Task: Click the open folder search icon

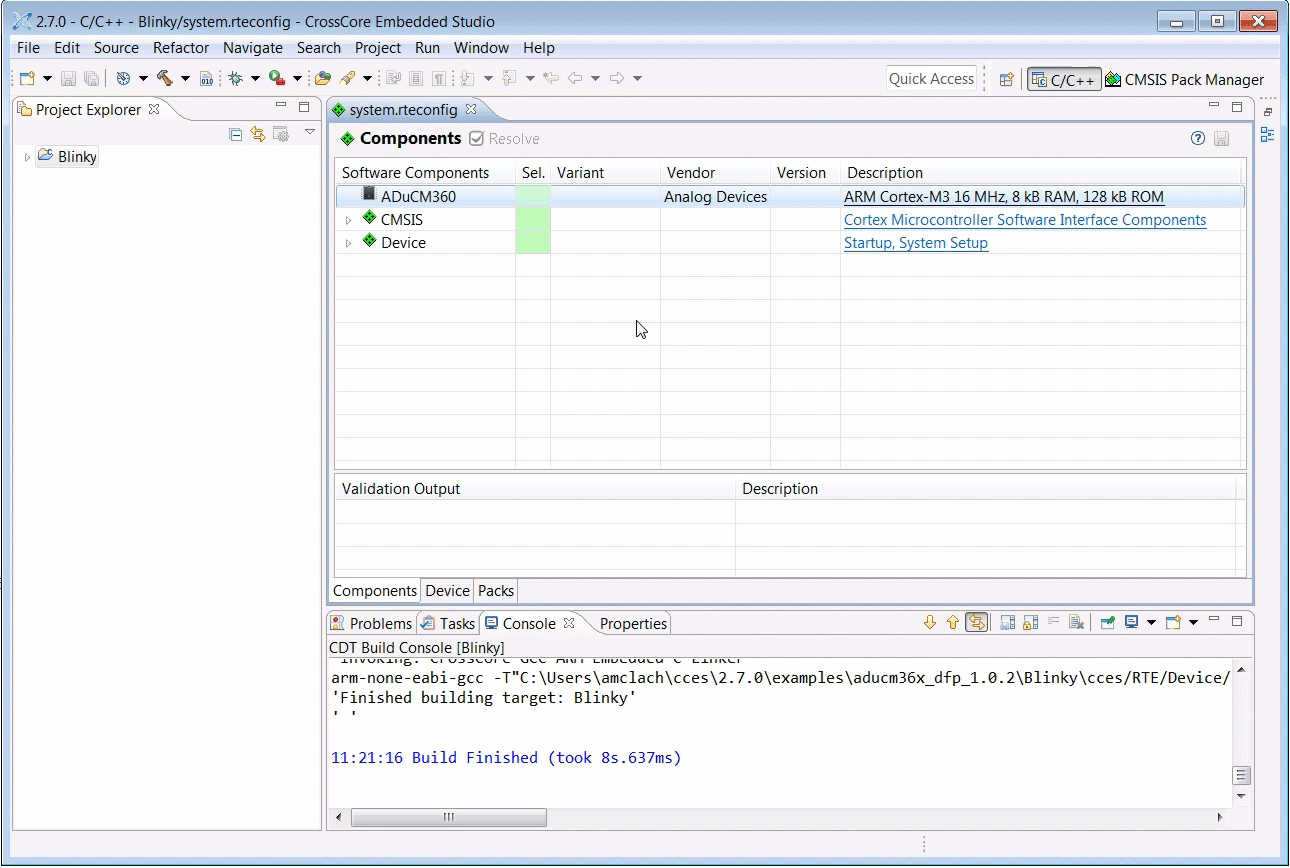Action: 323,78
